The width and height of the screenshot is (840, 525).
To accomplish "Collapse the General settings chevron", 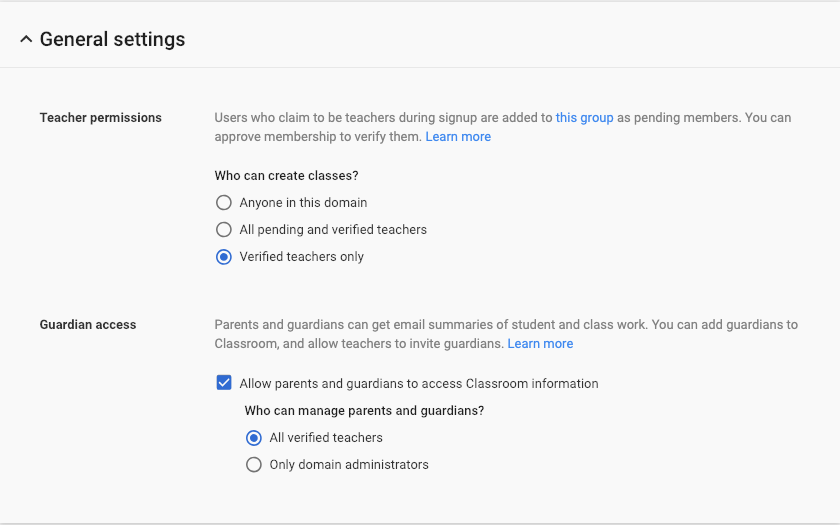I will point(26,40).
